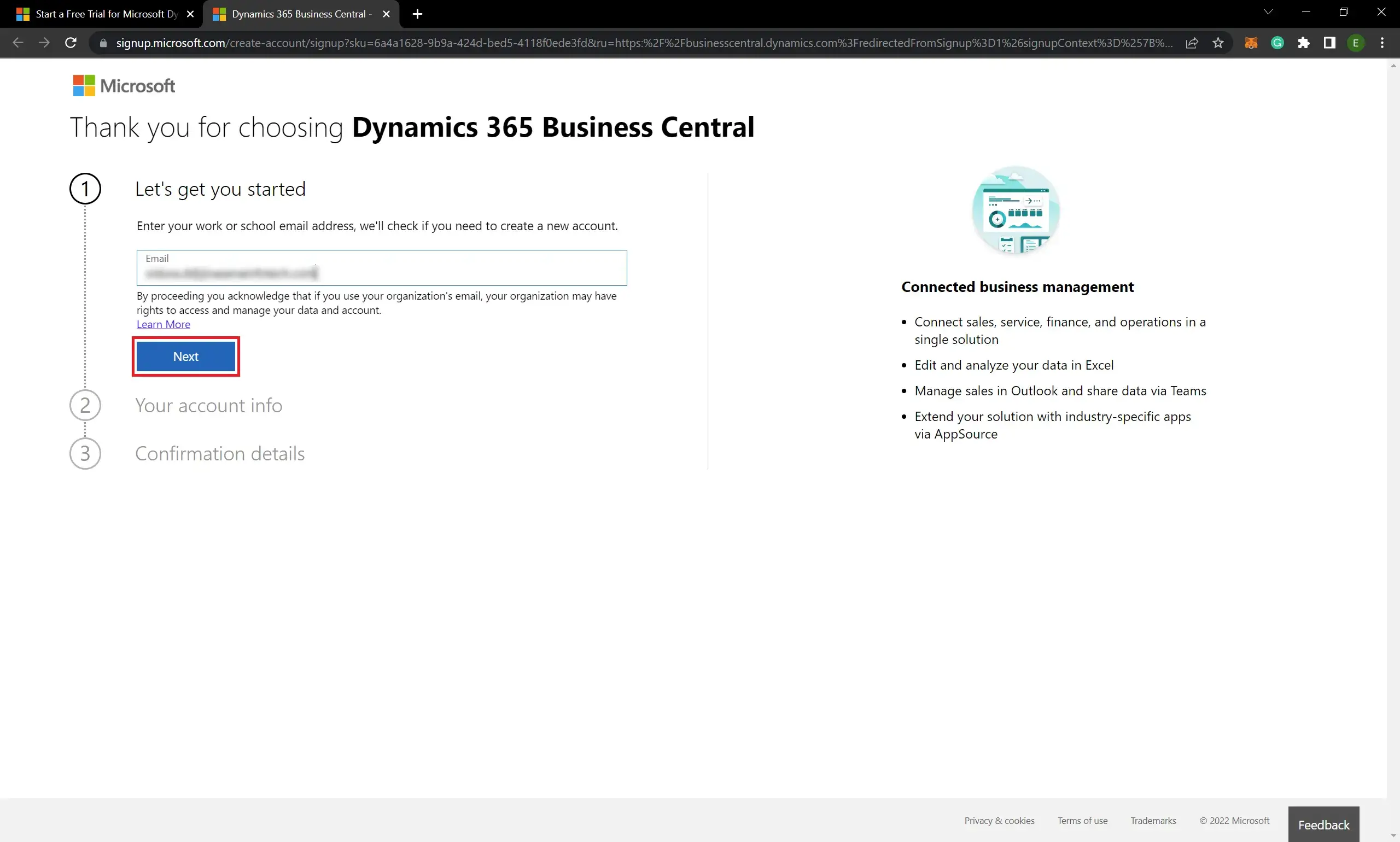Focus the Email input field

pos(381,268)
